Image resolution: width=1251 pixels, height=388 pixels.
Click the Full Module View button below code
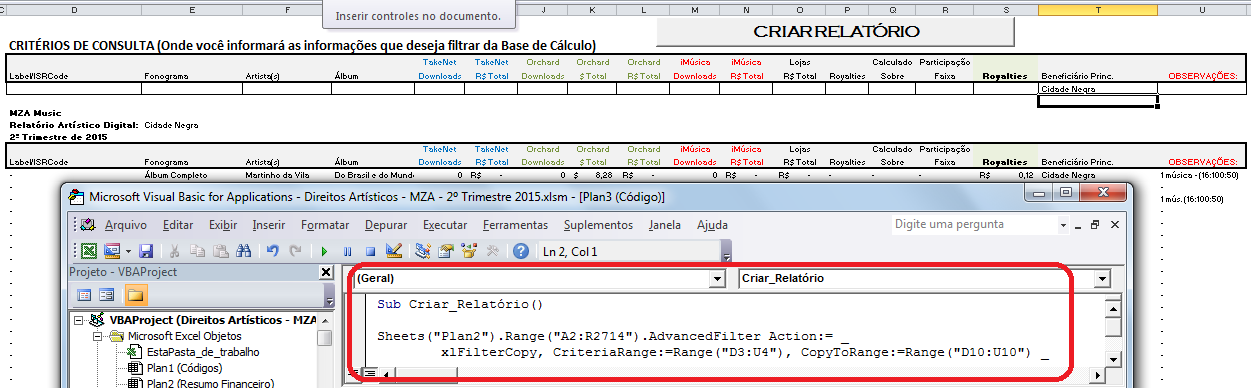[369, 373]
